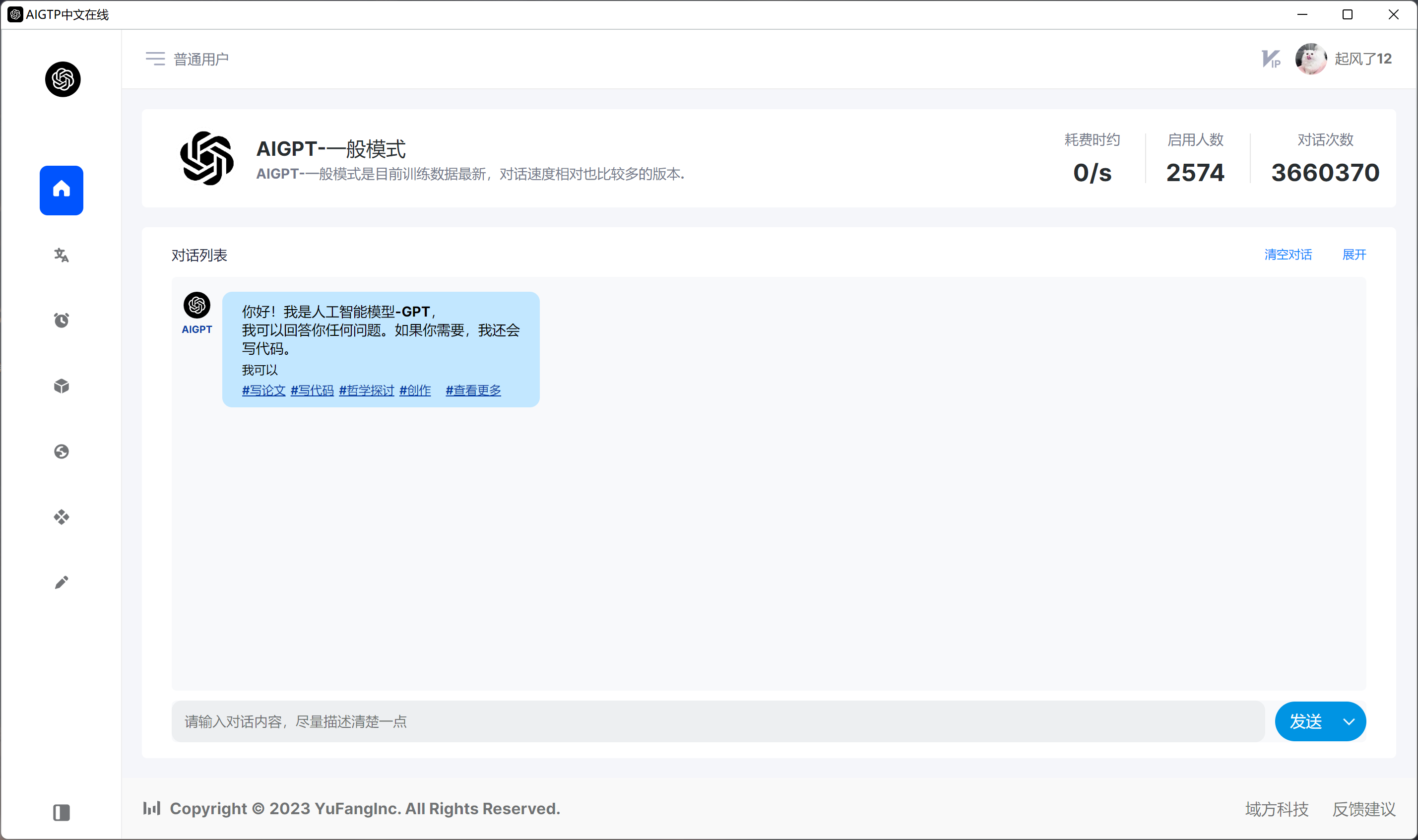Toggle the sidebar panel icon at bottom
The image size is (1418, 840).
point(61,812)
